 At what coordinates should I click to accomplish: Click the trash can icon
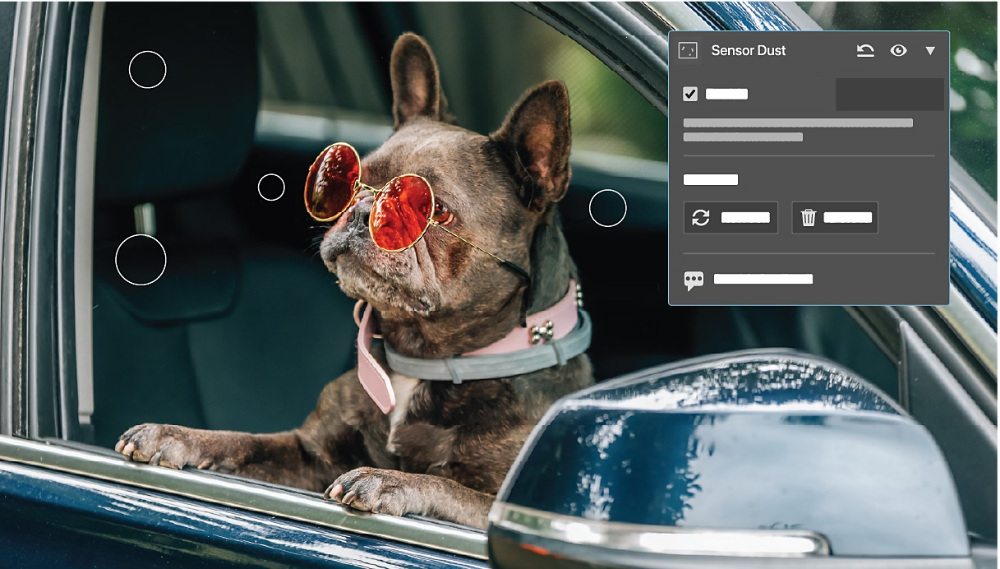coord(809,218)
